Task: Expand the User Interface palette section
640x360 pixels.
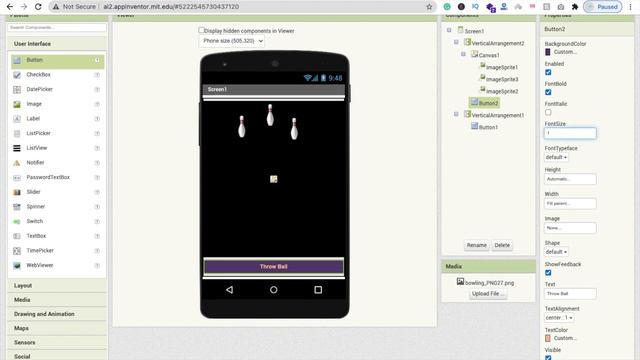Action: [x=57, y=44]
